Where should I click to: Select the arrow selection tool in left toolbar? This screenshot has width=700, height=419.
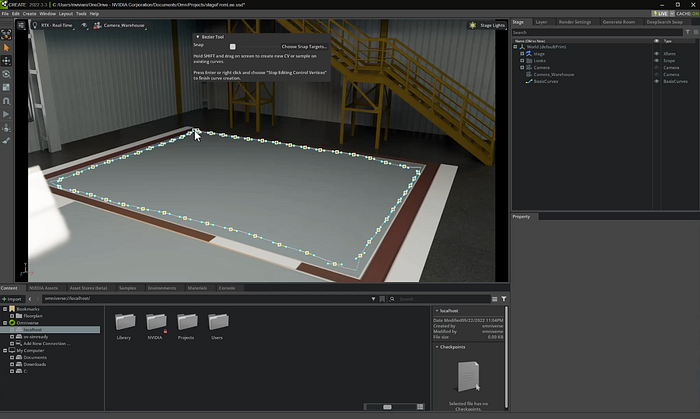point(6,46)
